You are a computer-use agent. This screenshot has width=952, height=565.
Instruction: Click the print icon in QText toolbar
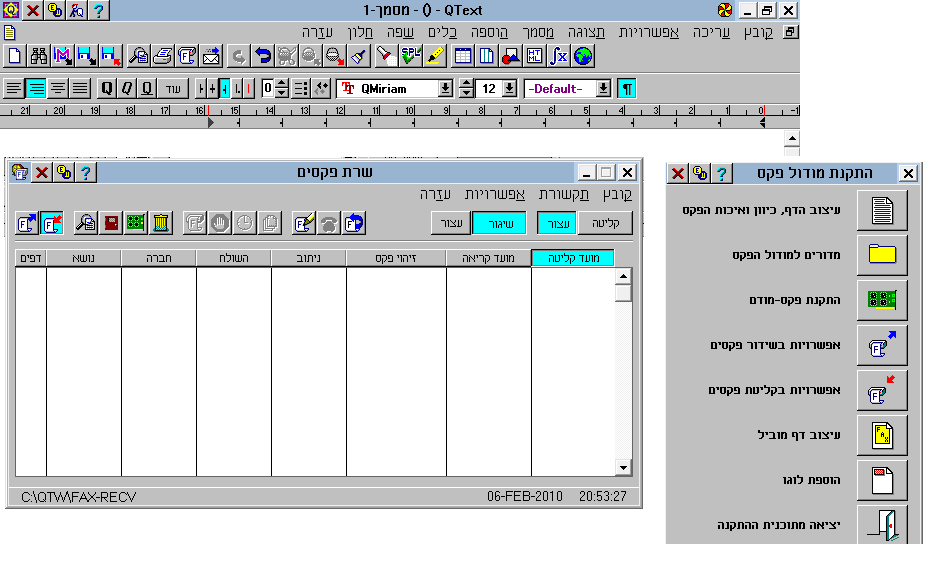pos(163,55)
